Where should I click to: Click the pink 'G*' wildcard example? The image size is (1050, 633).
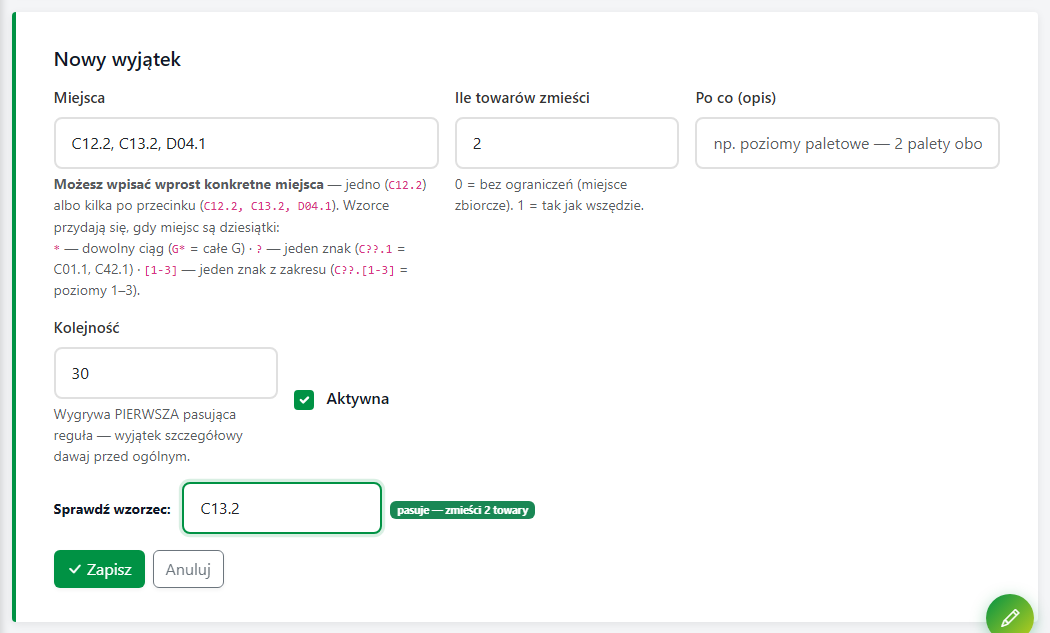click(177, 249)
